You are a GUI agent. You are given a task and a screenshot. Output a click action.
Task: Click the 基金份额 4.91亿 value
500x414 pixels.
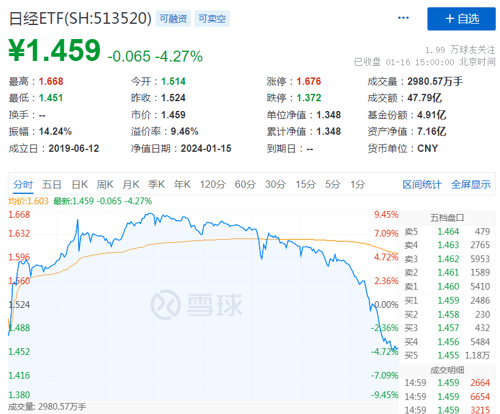[x=432, y=115]
